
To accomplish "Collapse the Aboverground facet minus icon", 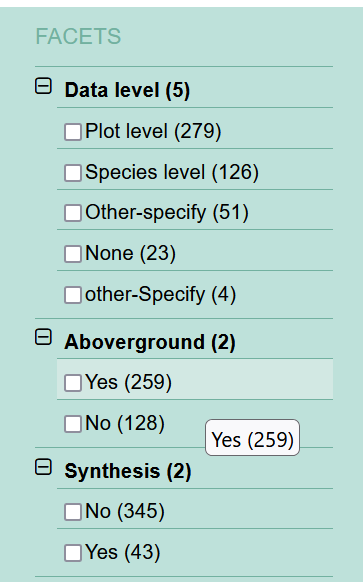I will click(x=43, y=337).
